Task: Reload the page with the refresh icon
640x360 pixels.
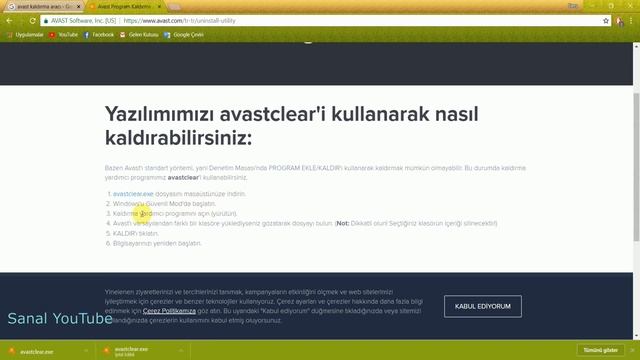Action: [x=32, y=20]
